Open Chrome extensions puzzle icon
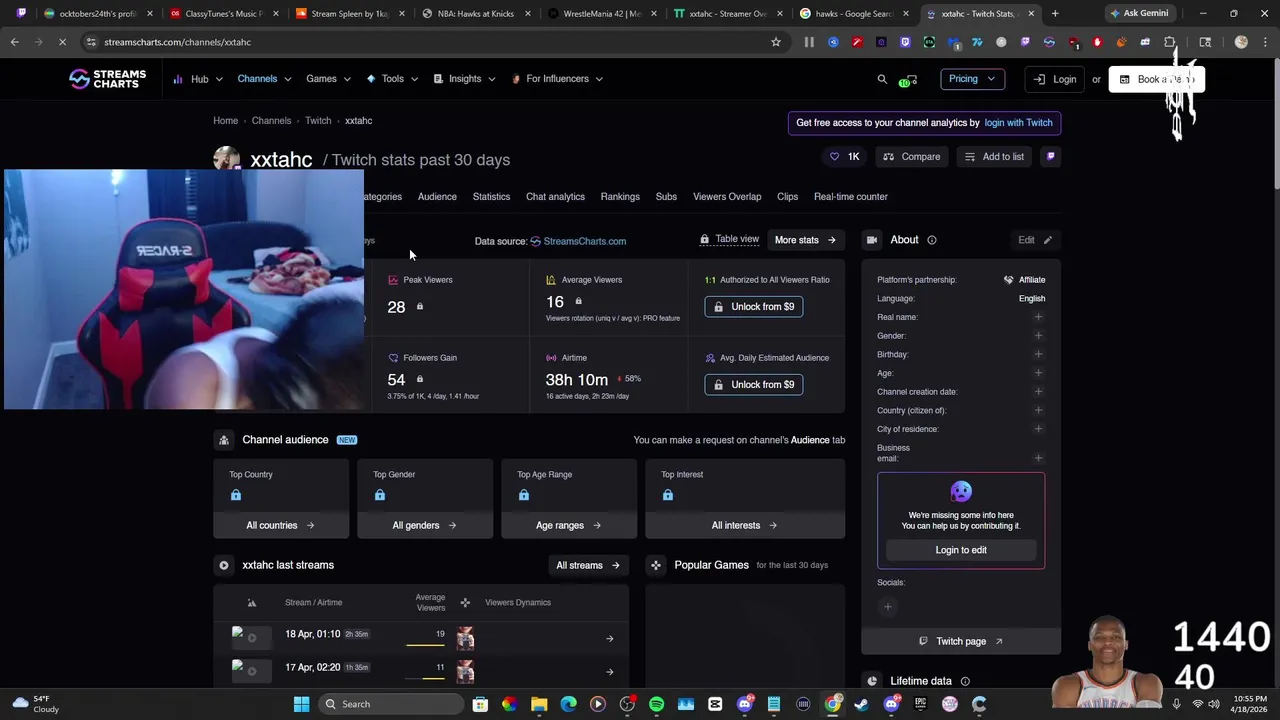 click(x=1169, y=42)
